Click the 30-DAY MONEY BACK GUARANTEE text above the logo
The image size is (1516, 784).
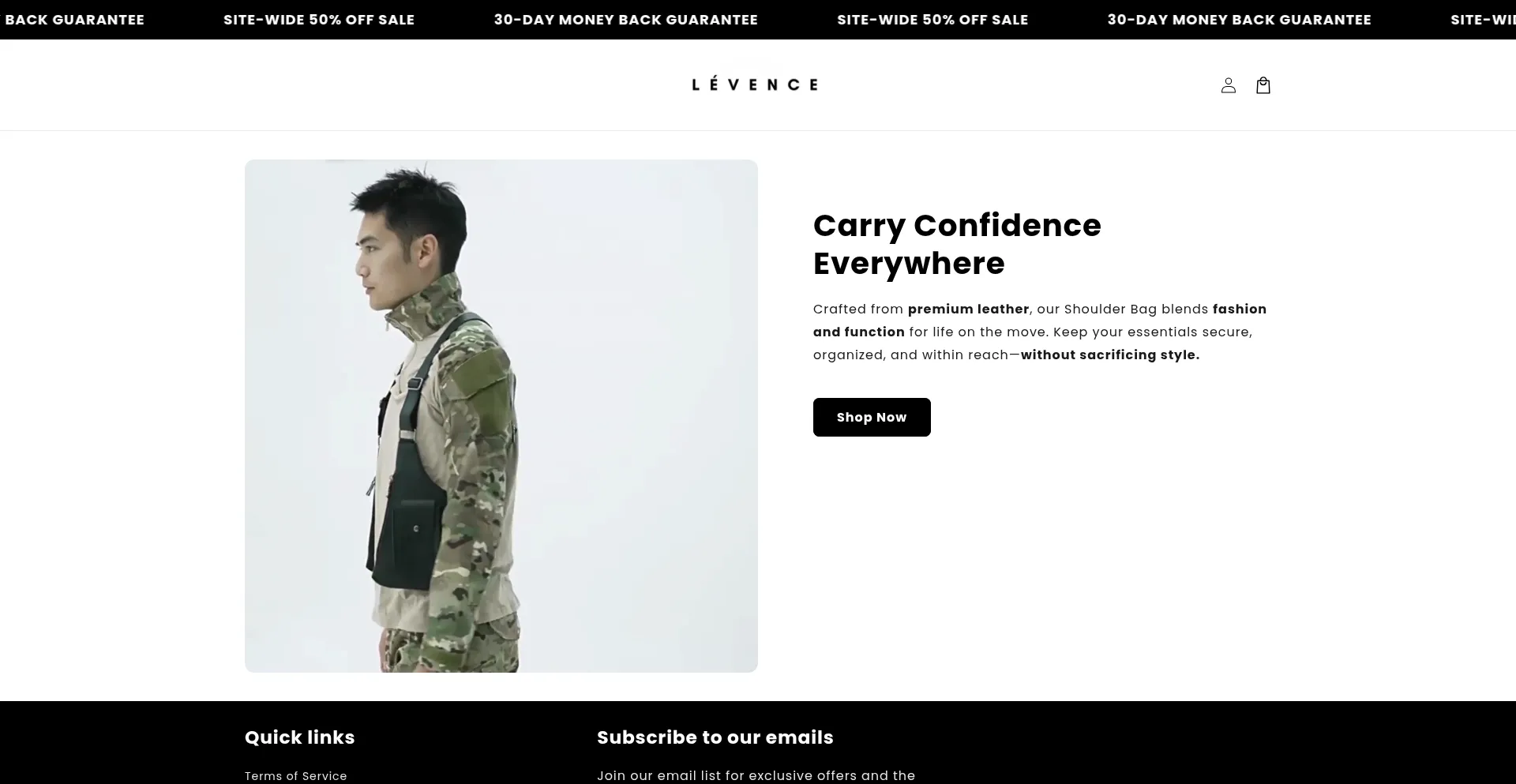point(626,20)
